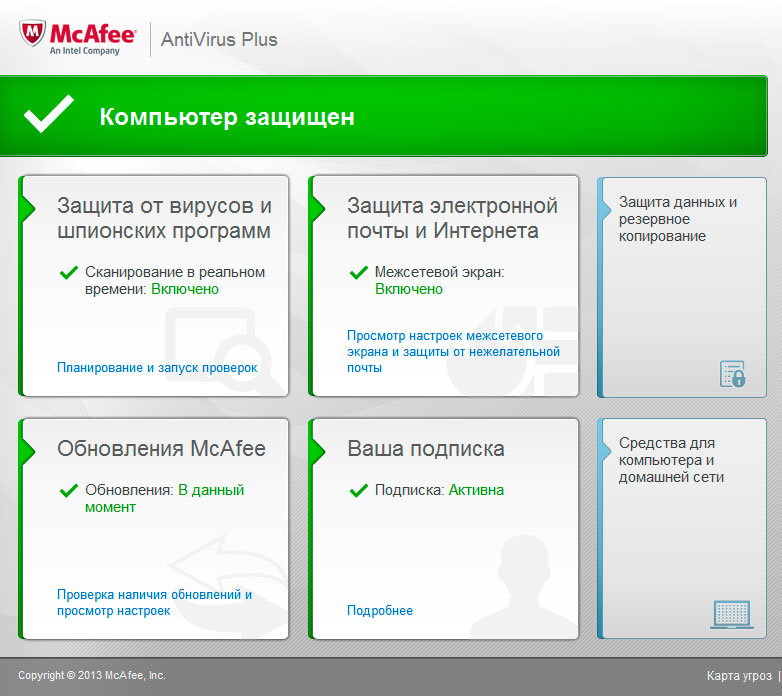
Task: Click the Компьютер защищен status banner text
Action: pos(227,117)
